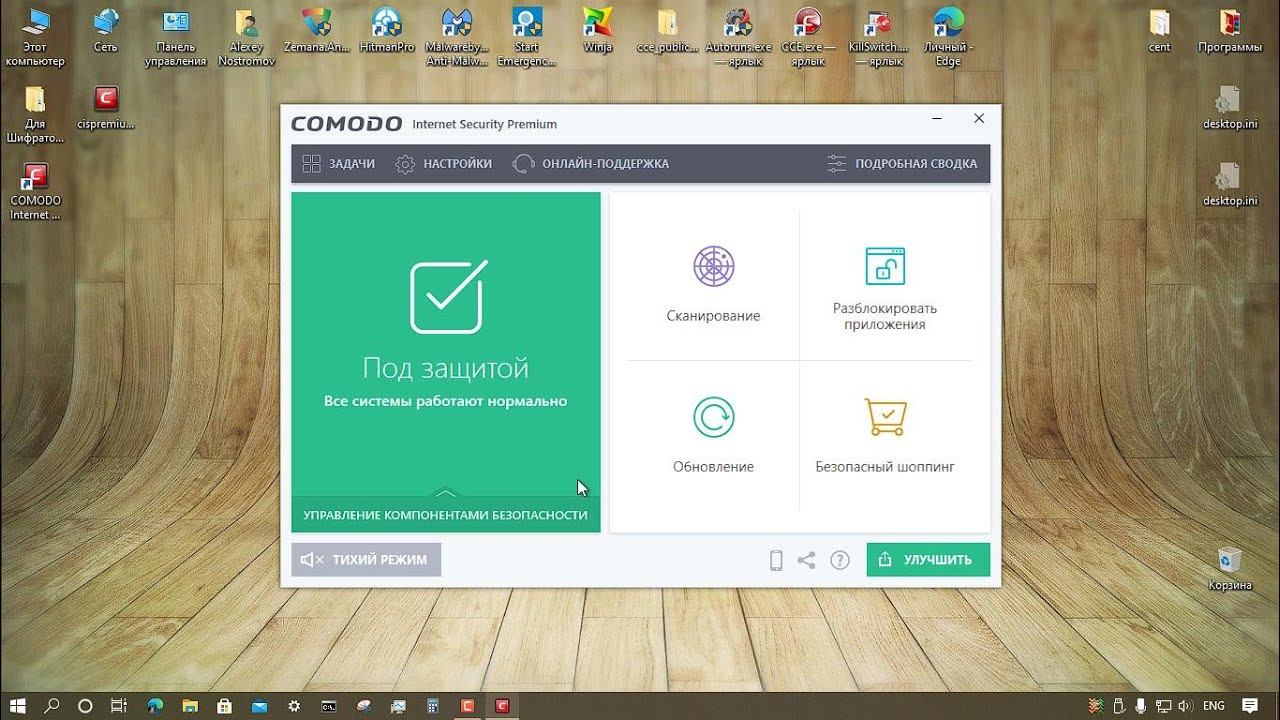1280x720 pixels.
Task: Click the Улучшить upgrade button
Action: tap(928, 560)
